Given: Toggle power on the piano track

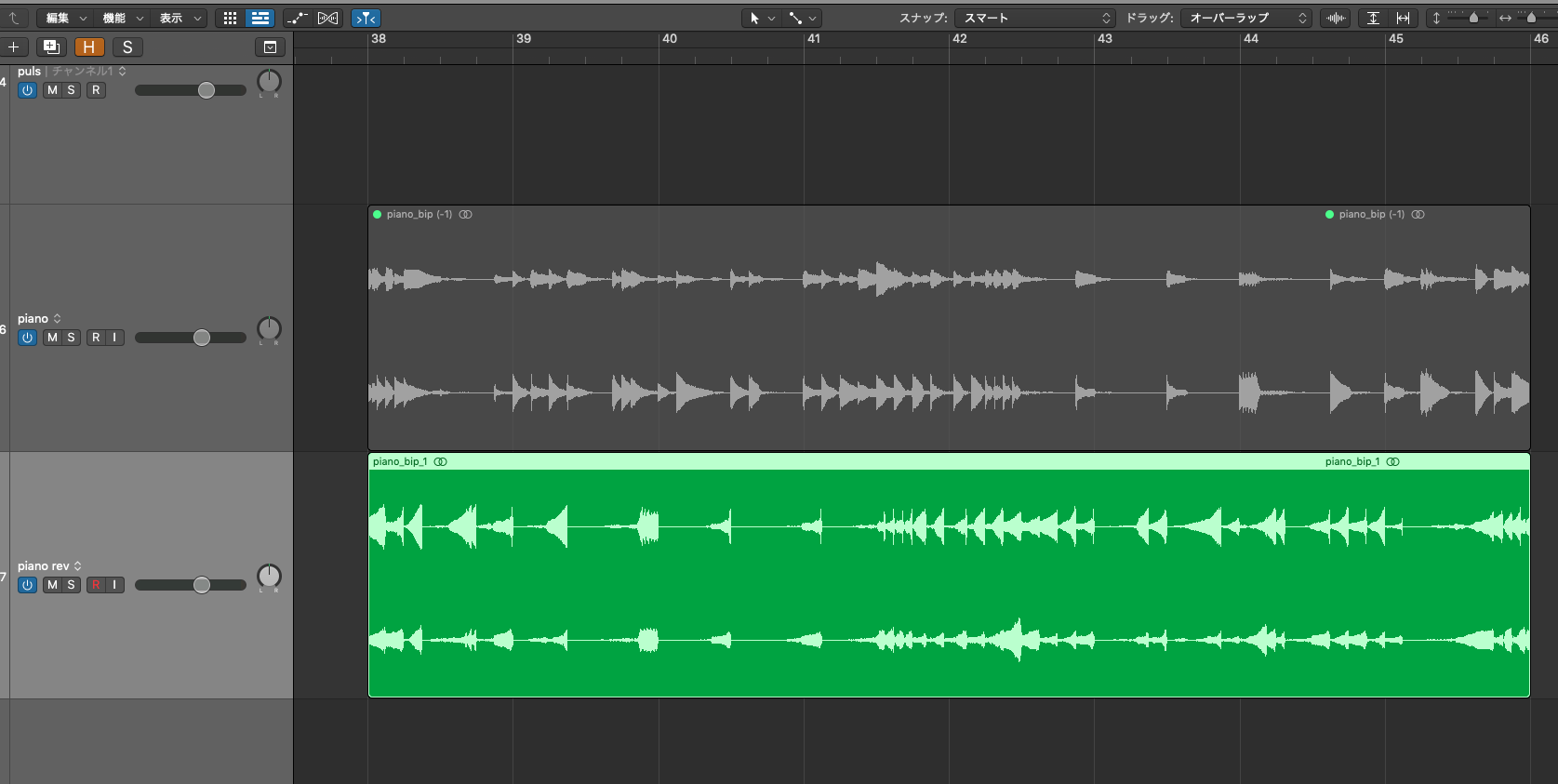Looking at the screenshot, I should pyautogui.click(x=27, y=338).
